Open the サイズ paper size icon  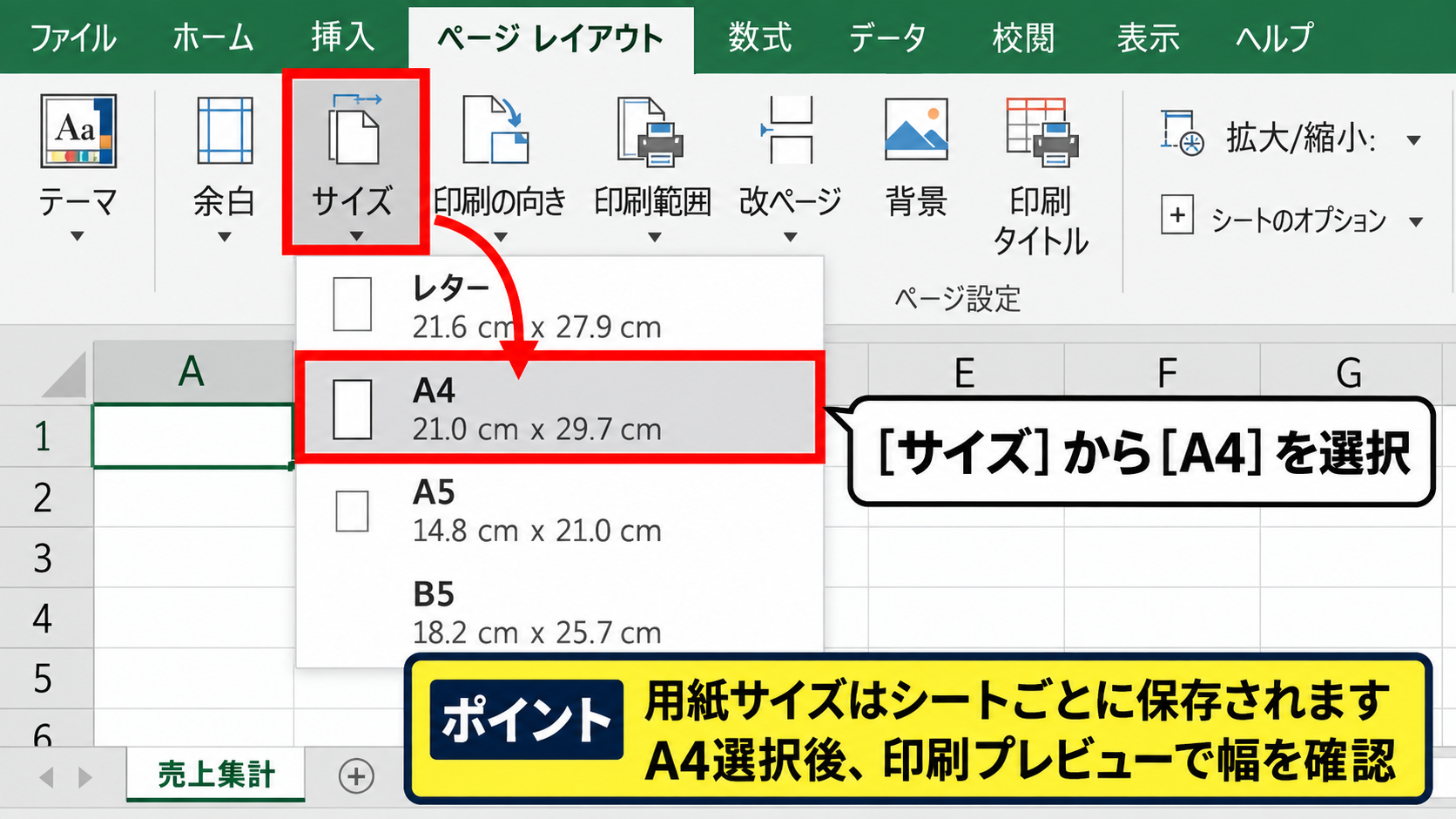(x=354, y=130)
